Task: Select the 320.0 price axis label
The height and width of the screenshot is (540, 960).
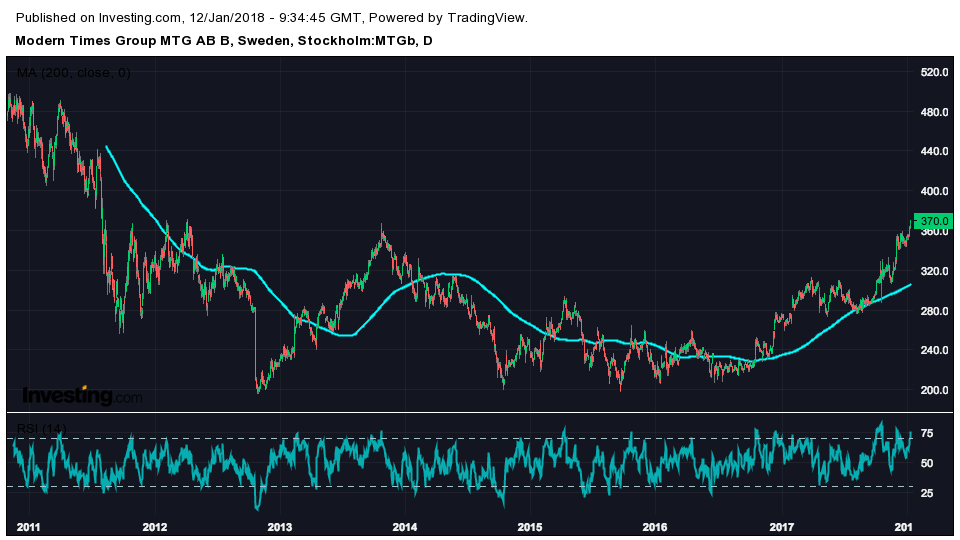Action: 935,271
